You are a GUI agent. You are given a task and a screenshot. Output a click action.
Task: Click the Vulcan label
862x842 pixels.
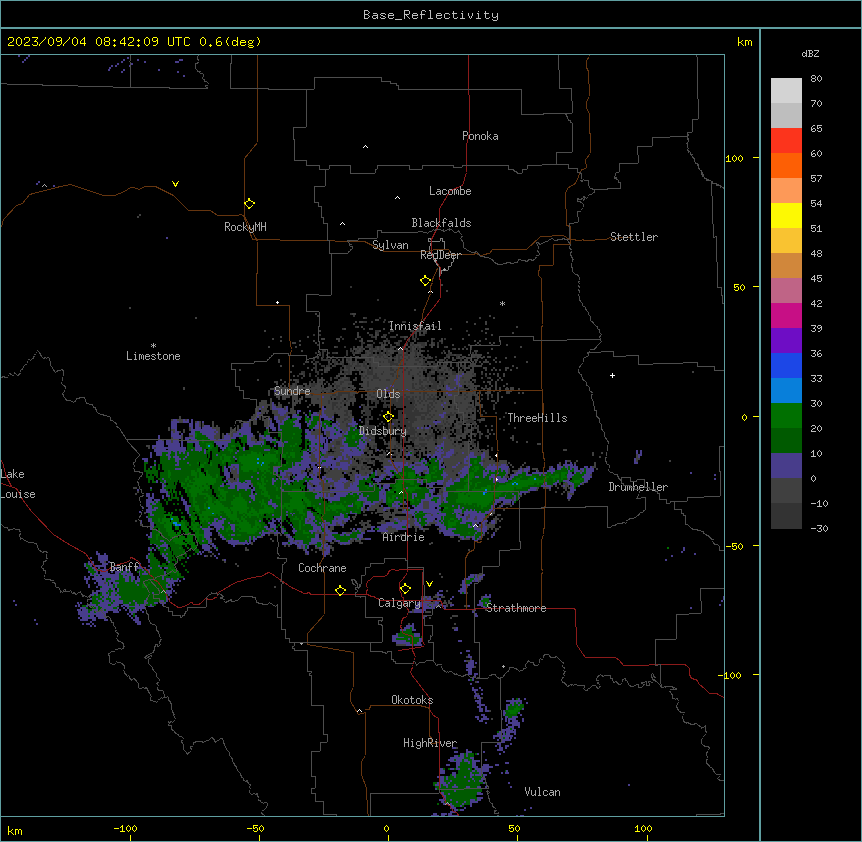pos(543,792)
